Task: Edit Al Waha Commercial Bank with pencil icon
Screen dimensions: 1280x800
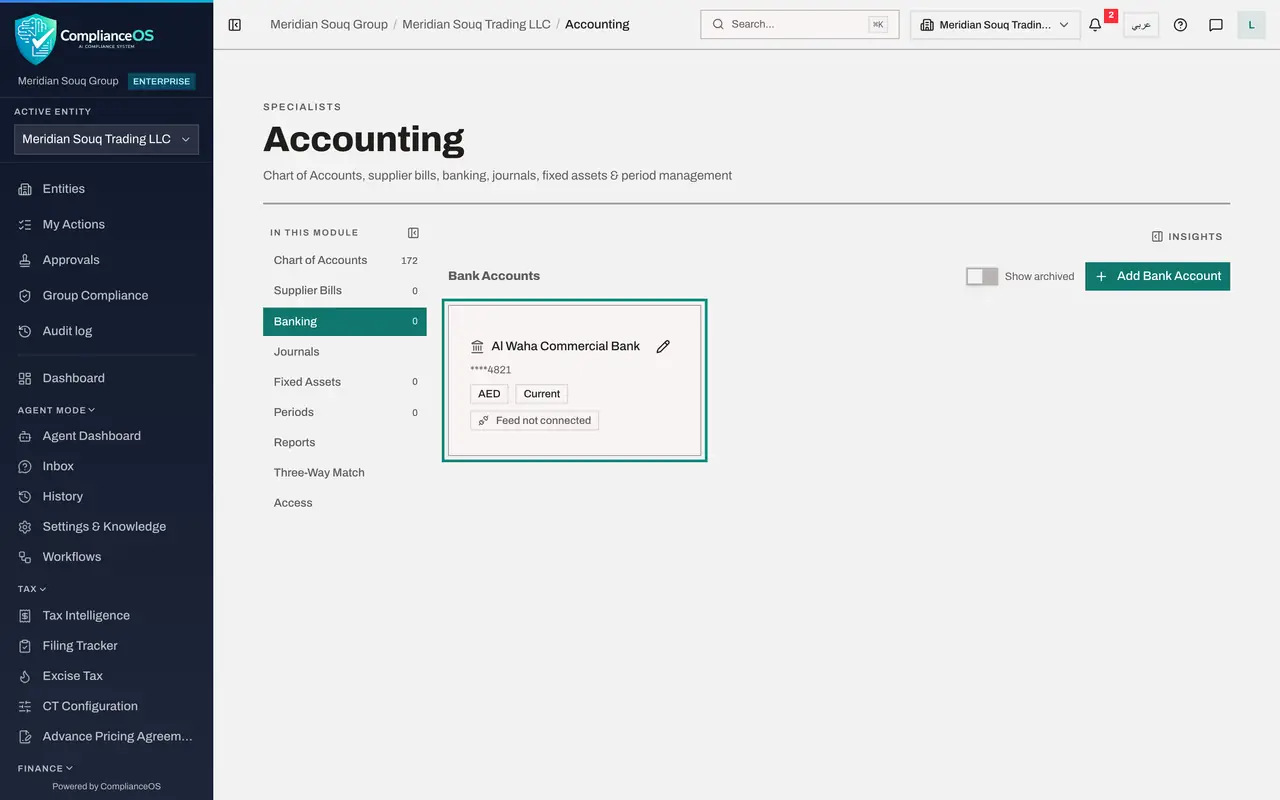Action: (663, 347)
